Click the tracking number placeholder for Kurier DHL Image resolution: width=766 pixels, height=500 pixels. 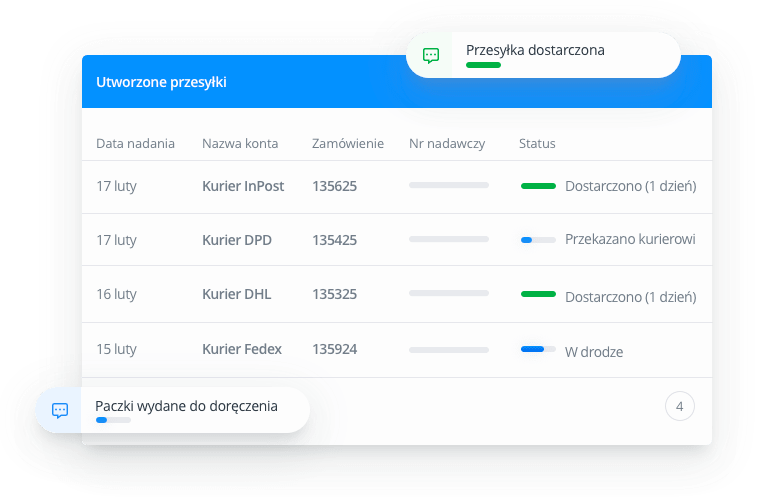pyautogui.click(x=449, y=294)
